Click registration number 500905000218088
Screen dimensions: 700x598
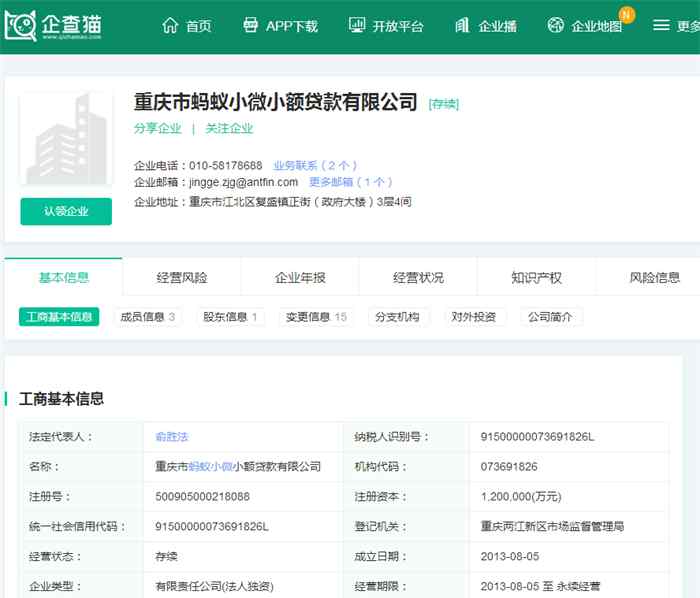(202, 496)
